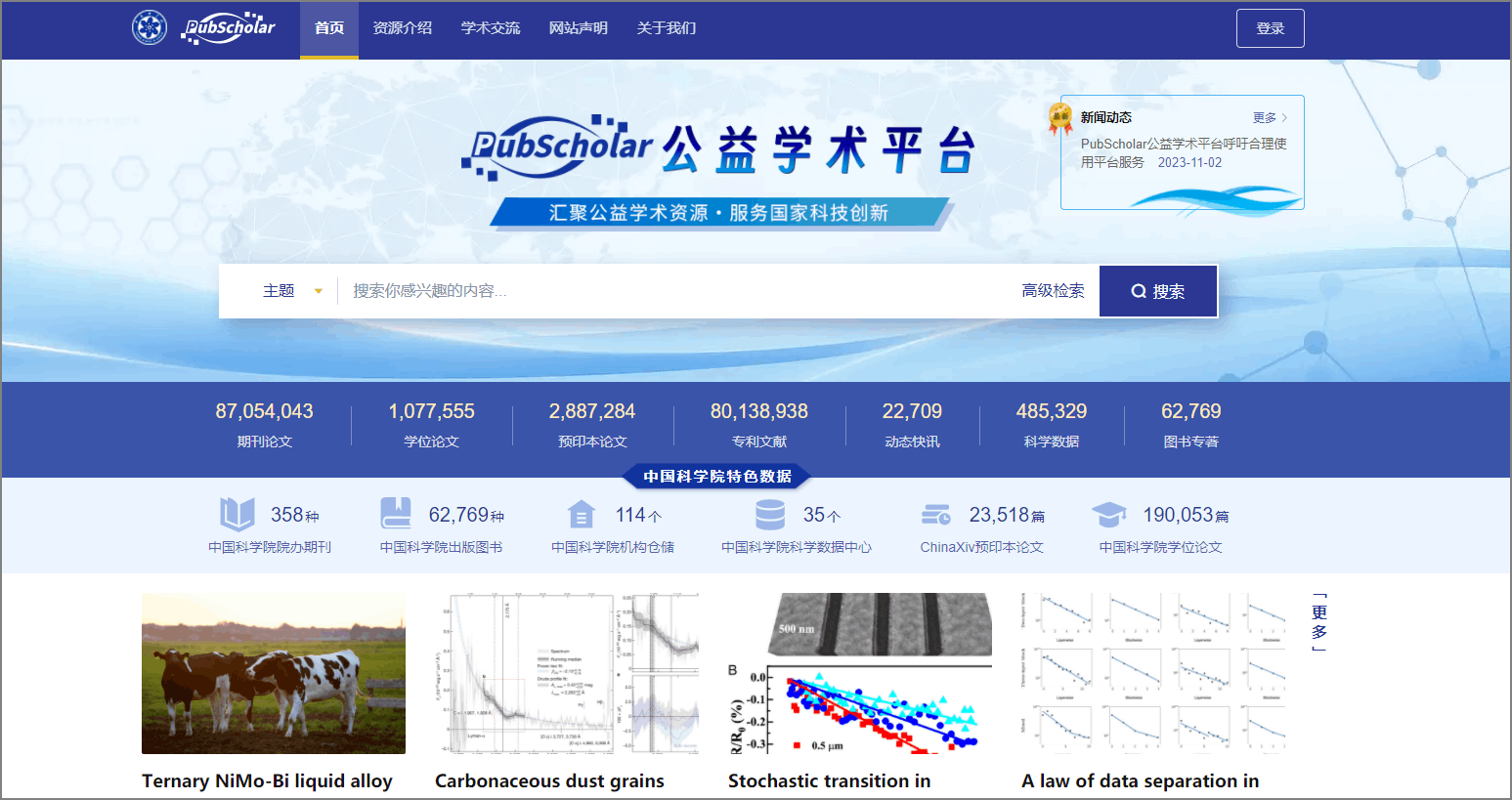Viewport: 1512px width, 800px height.
Task: Open the 中国科学院科学数据中心 link
Action: (x=797, y=547)
